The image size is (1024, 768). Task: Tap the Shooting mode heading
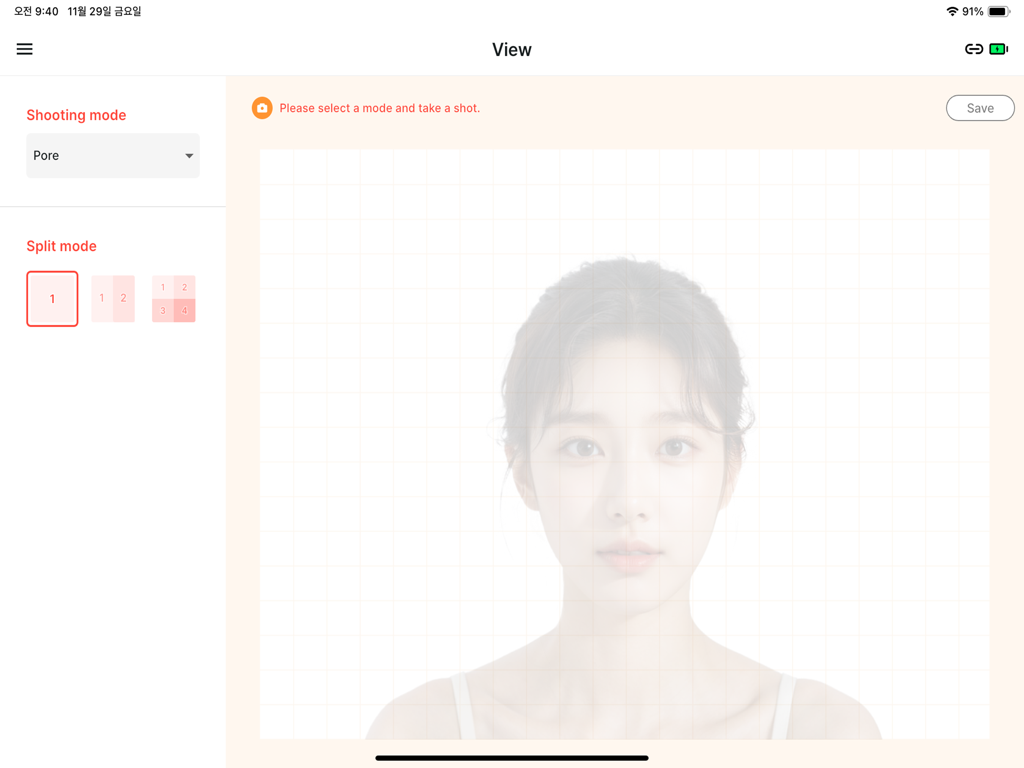click(x=76, y=115)
